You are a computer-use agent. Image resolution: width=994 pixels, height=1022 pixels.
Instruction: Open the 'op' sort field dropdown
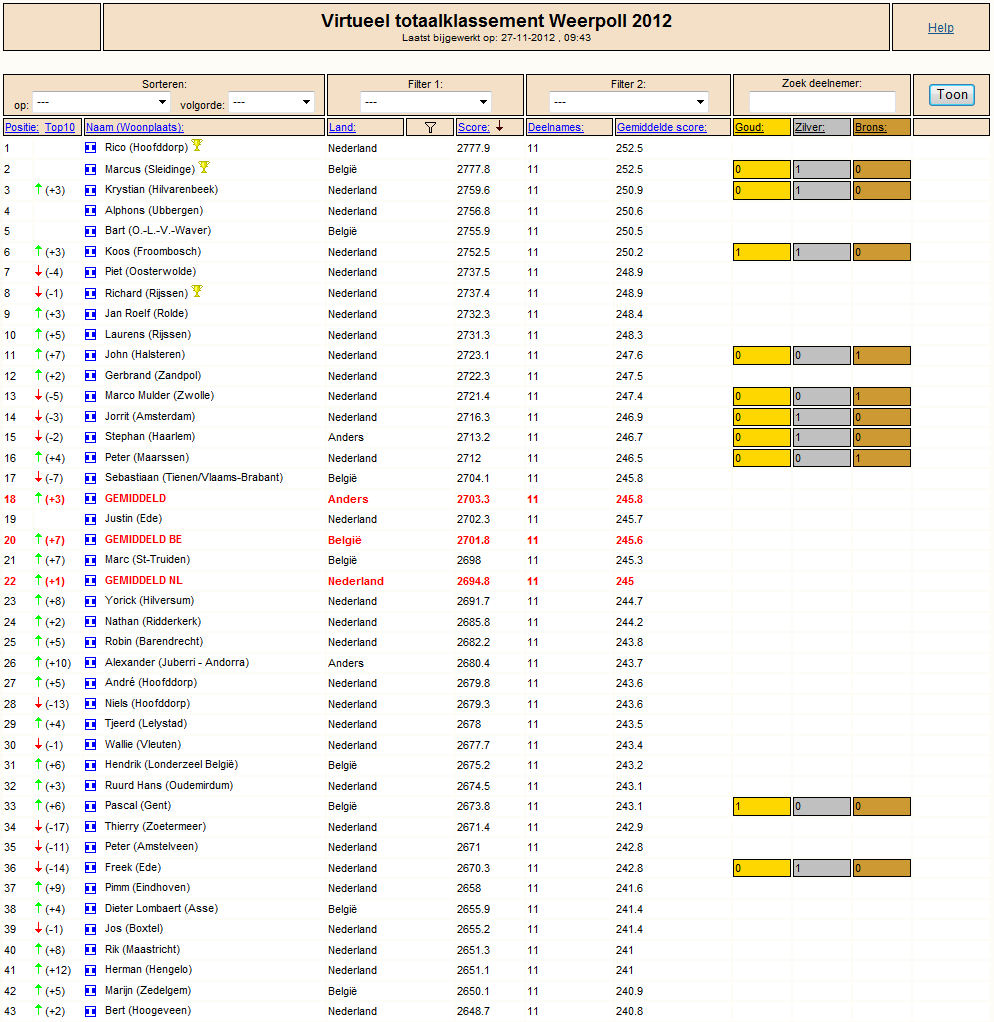pos(101,102)
